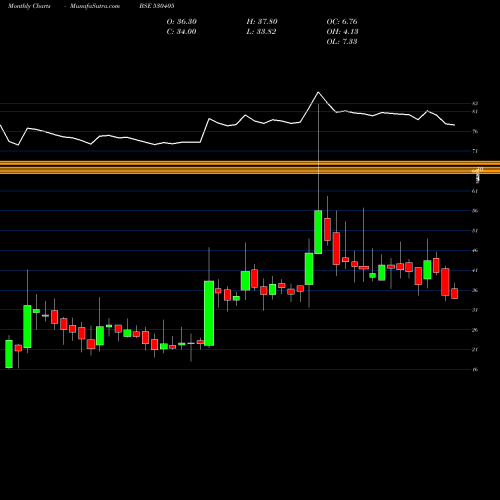Viewport: 500px width, 500px height.
Task: Click the 71 price axis label
Action: point(475,151)
